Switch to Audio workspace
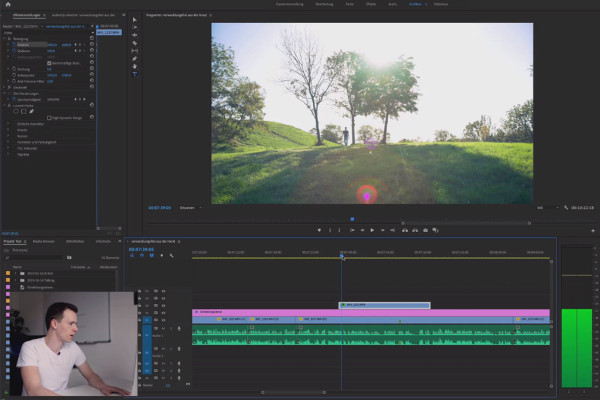This screenshot has width=600, height=400. [393, 4]
